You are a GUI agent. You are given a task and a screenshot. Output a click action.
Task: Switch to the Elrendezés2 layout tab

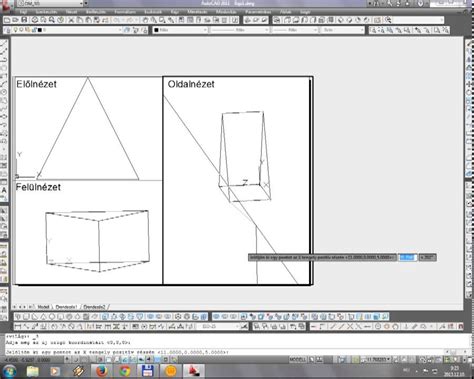click(x=94, y=307)
